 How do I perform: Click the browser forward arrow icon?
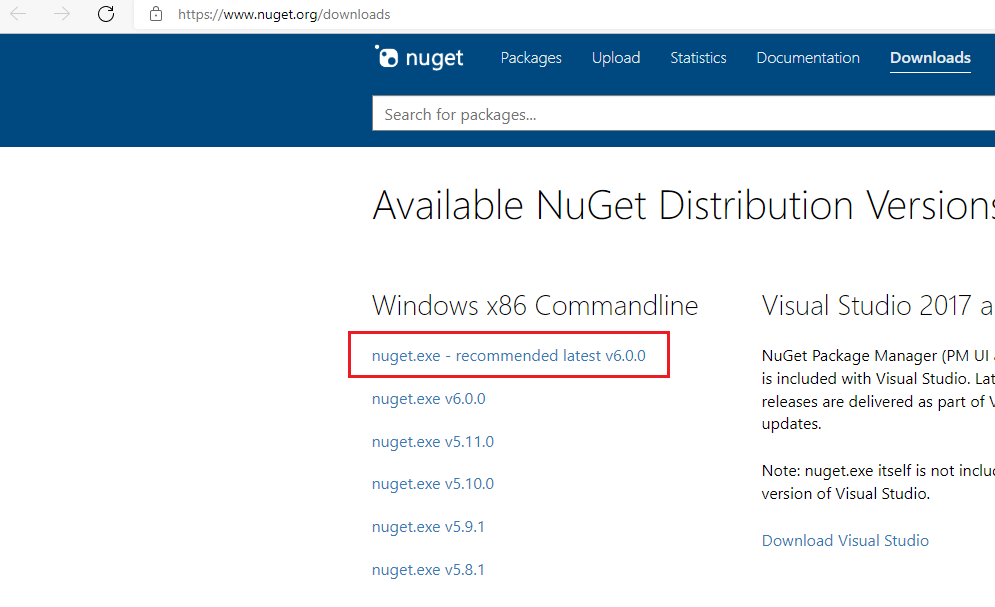(x=62, y=15)
